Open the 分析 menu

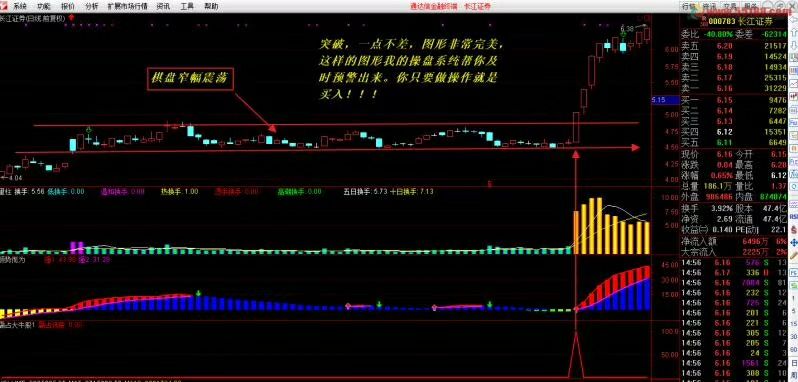(x=92, y=6)
